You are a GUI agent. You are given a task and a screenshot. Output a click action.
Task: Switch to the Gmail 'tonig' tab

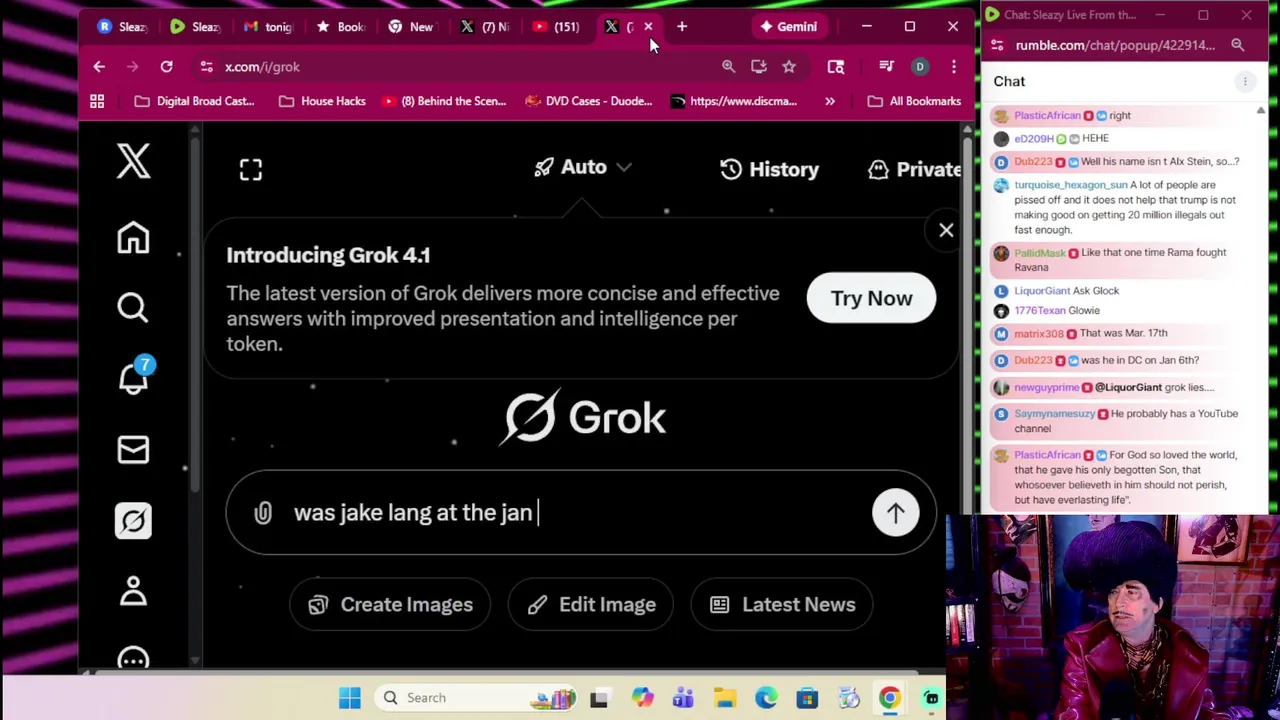click(x=268, y=27)
